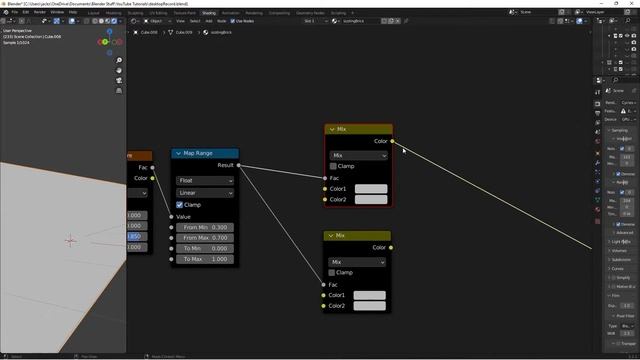
Task: Switch to the Geometry Nodes workspace tab
Action: (310, 13)
